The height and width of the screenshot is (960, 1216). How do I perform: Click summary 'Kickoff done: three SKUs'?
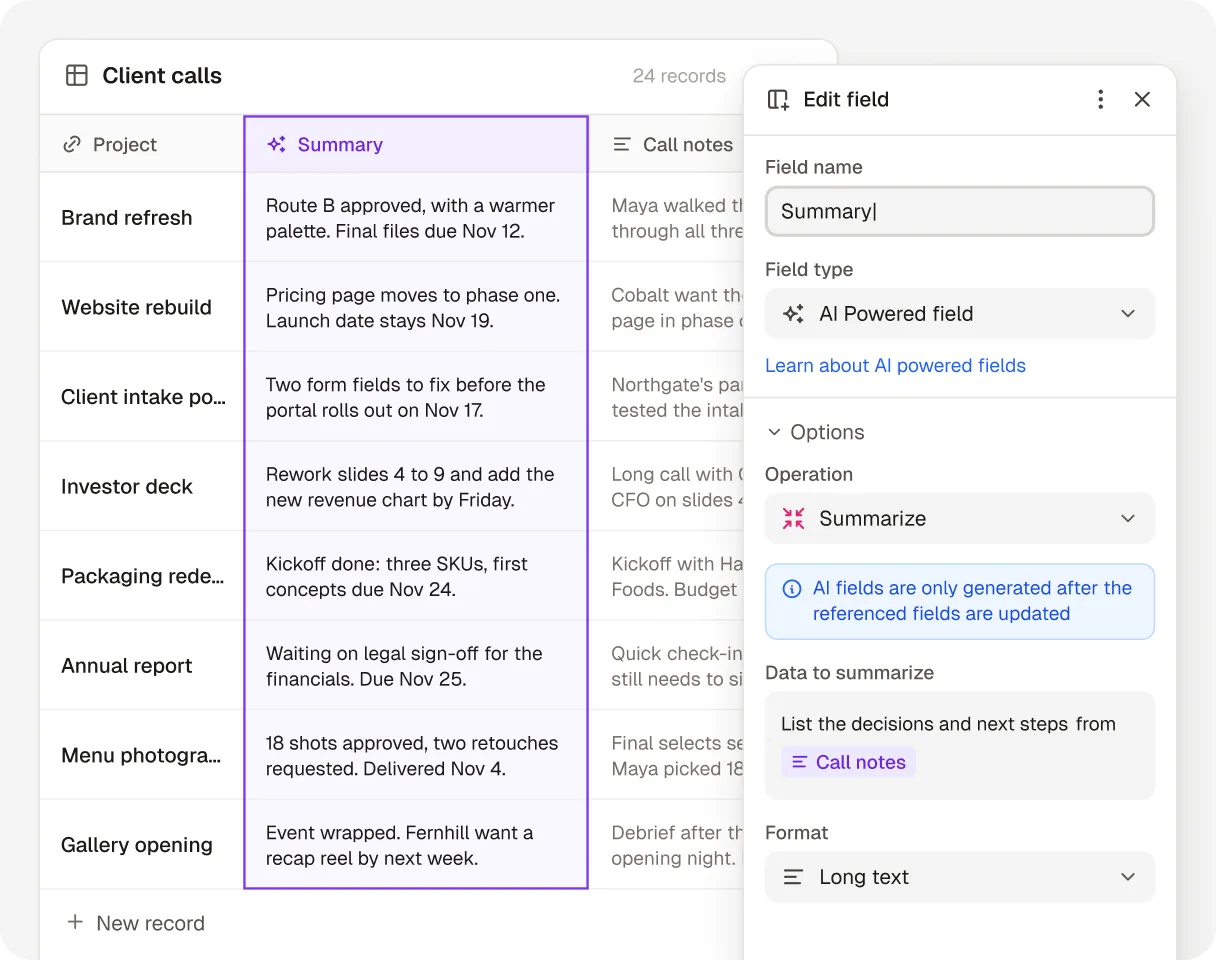click(x=416, y=576)
